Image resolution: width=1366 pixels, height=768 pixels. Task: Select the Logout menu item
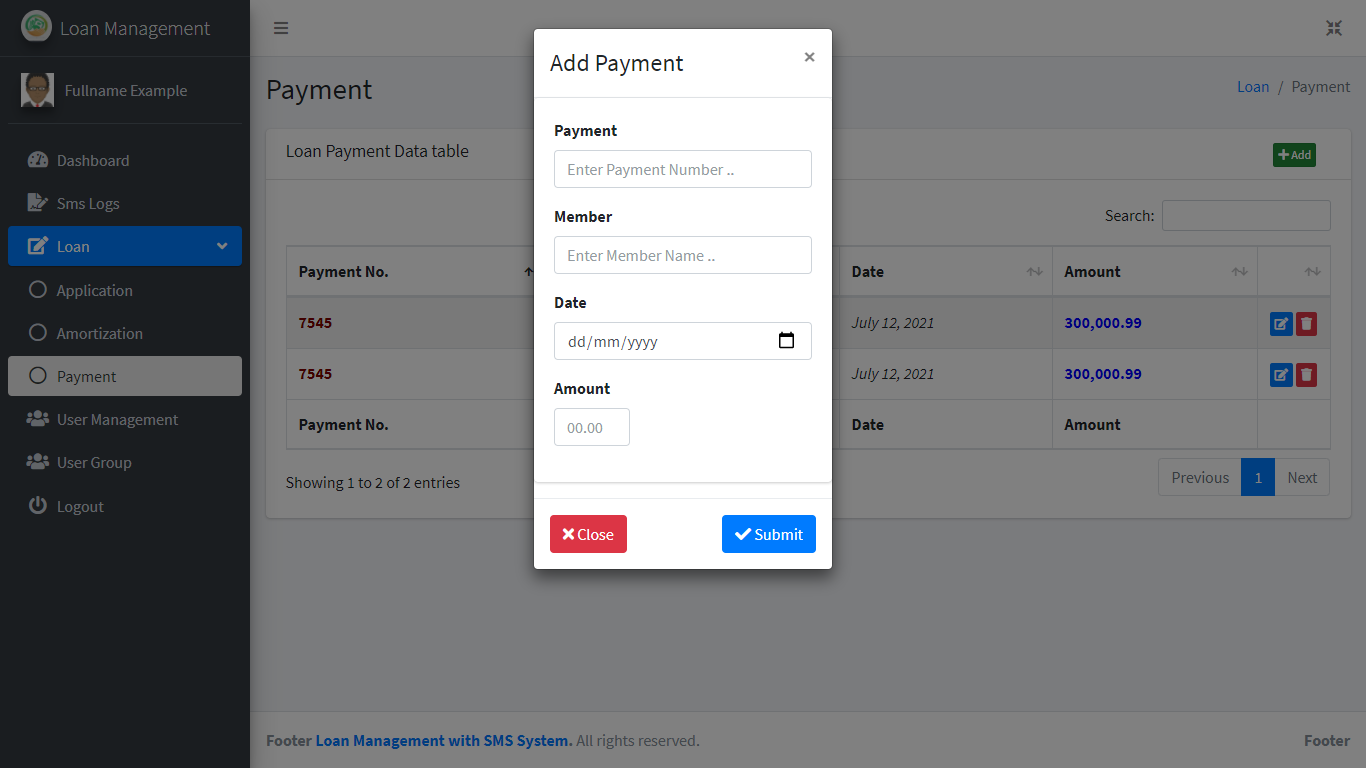pos(125,506)
